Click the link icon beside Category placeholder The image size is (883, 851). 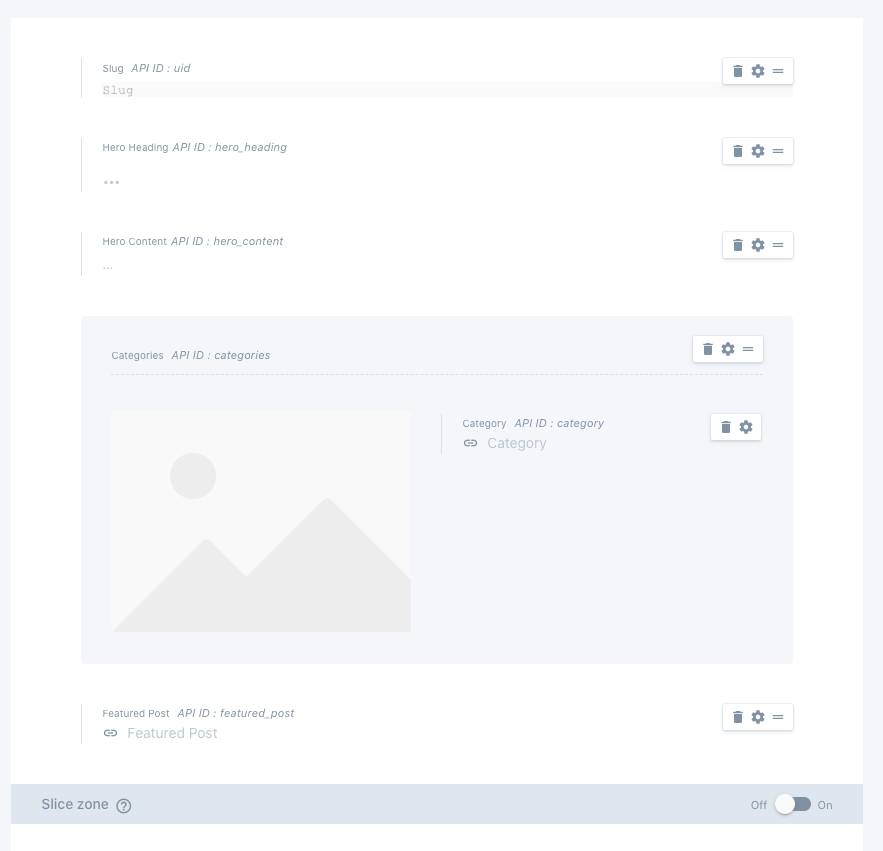tap(470, 443)
